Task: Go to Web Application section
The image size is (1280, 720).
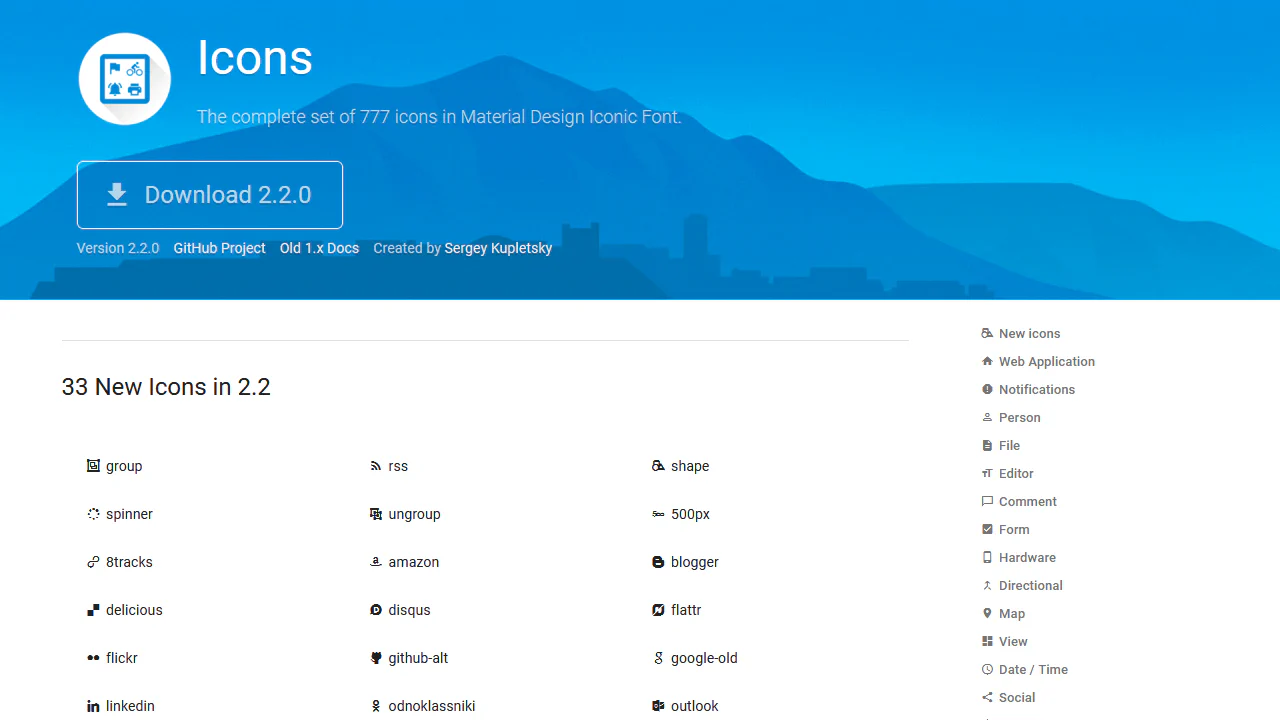Action: pyautogui.click(x=1047, y=362)
